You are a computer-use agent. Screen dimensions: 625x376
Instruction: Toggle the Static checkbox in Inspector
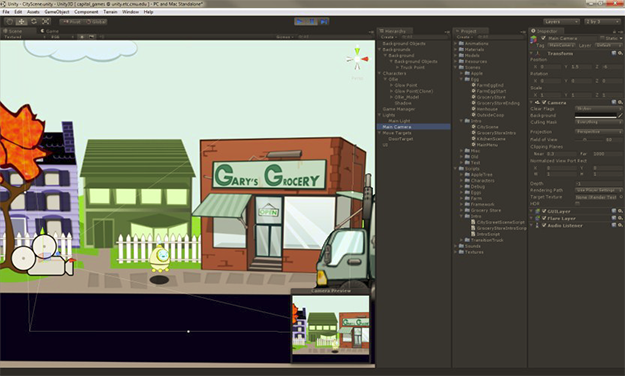point(602,38)
